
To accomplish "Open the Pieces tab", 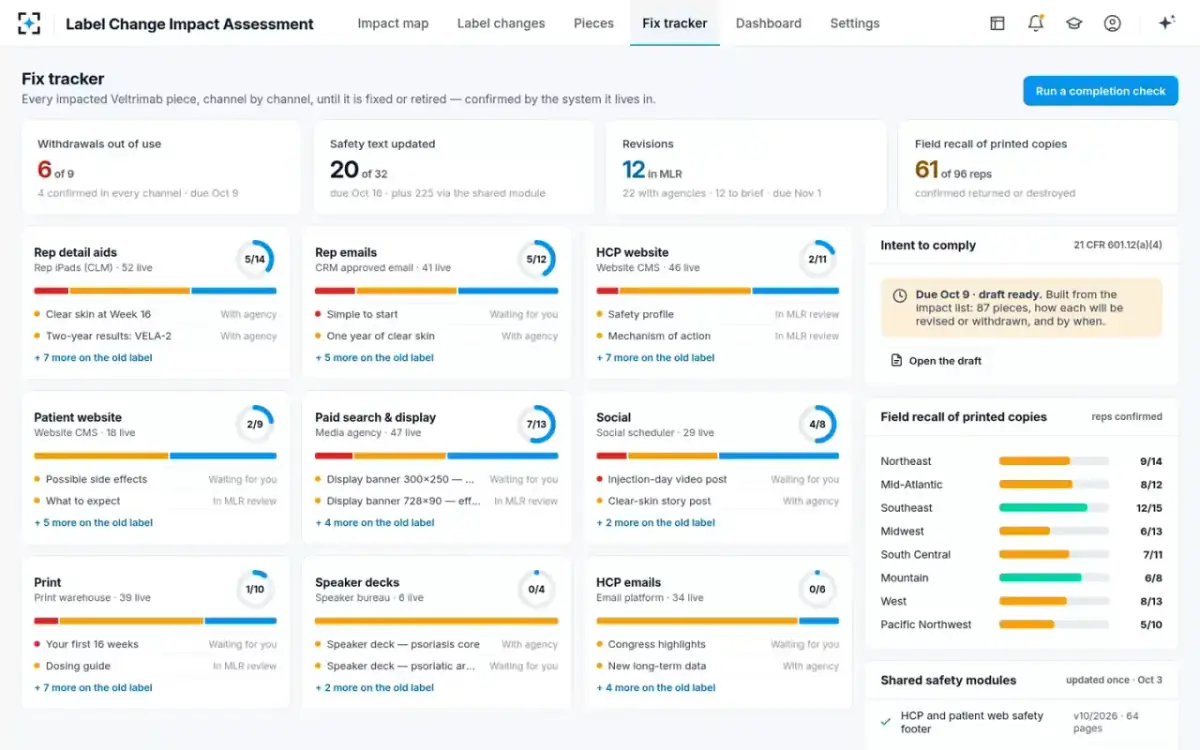I will [x=594, y=23].
